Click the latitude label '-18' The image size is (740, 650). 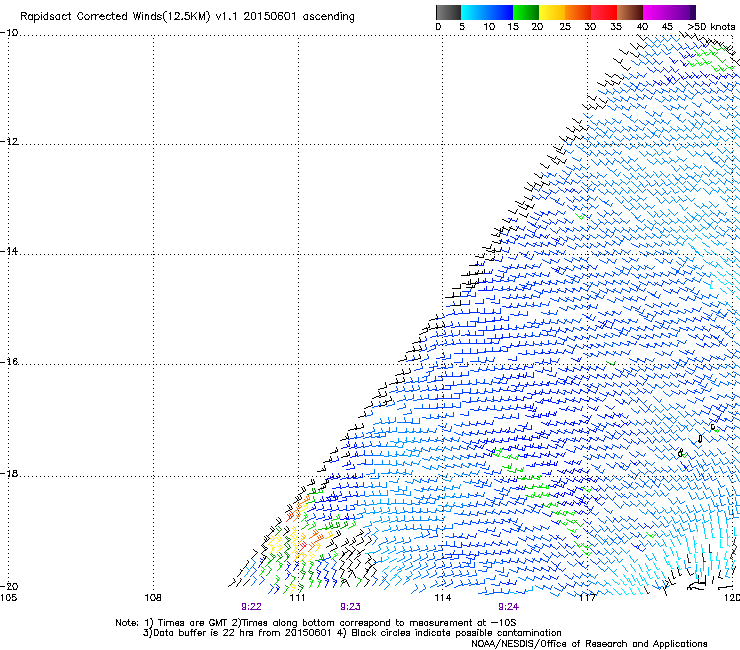pyautogui.click(x=9, y=473)
